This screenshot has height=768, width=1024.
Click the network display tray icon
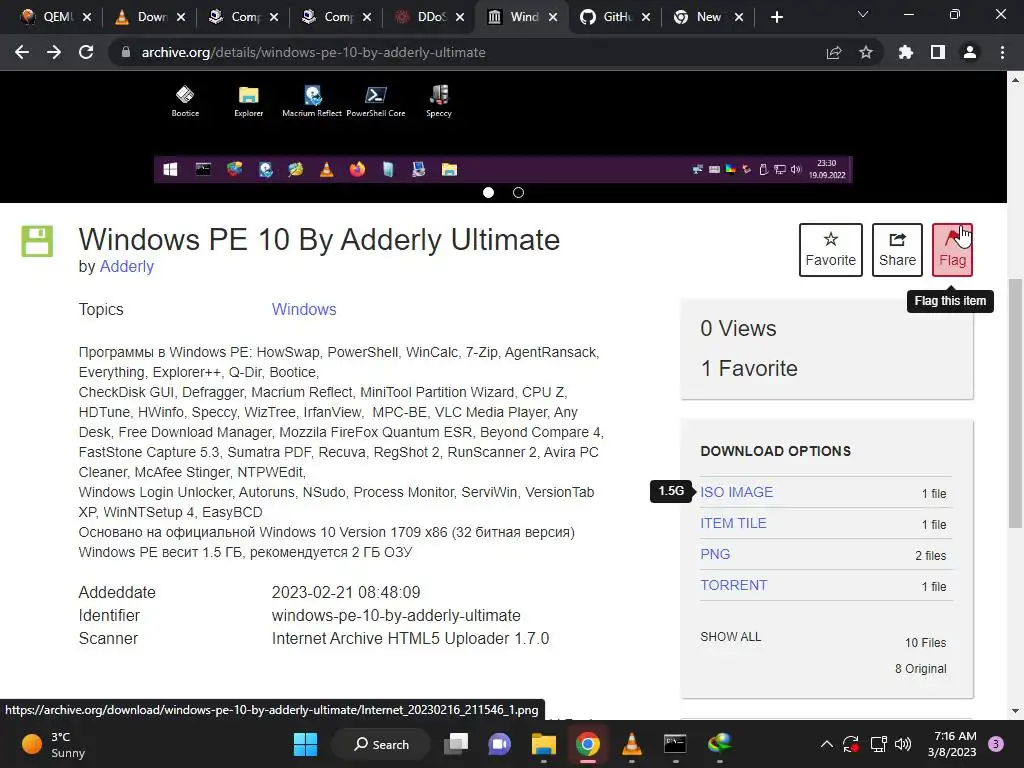pos(878,744)
